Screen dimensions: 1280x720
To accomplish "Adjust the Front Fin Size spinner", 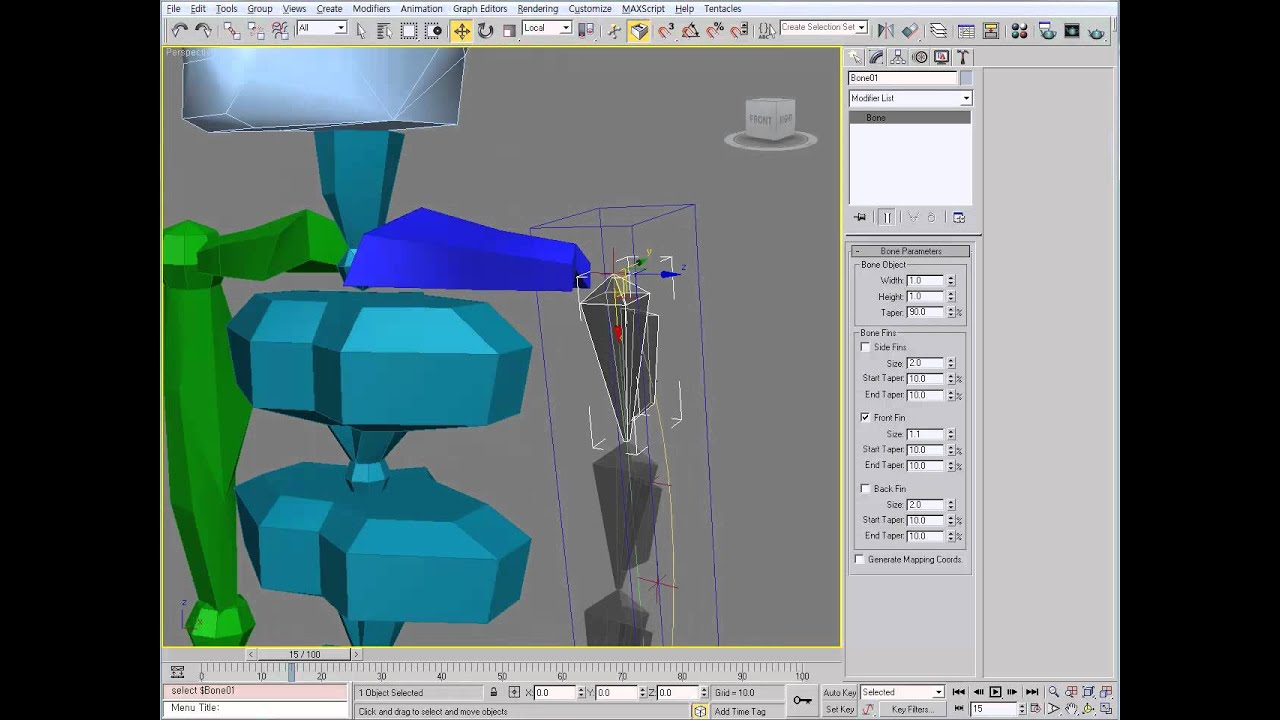I will click(x=951, y=434).
